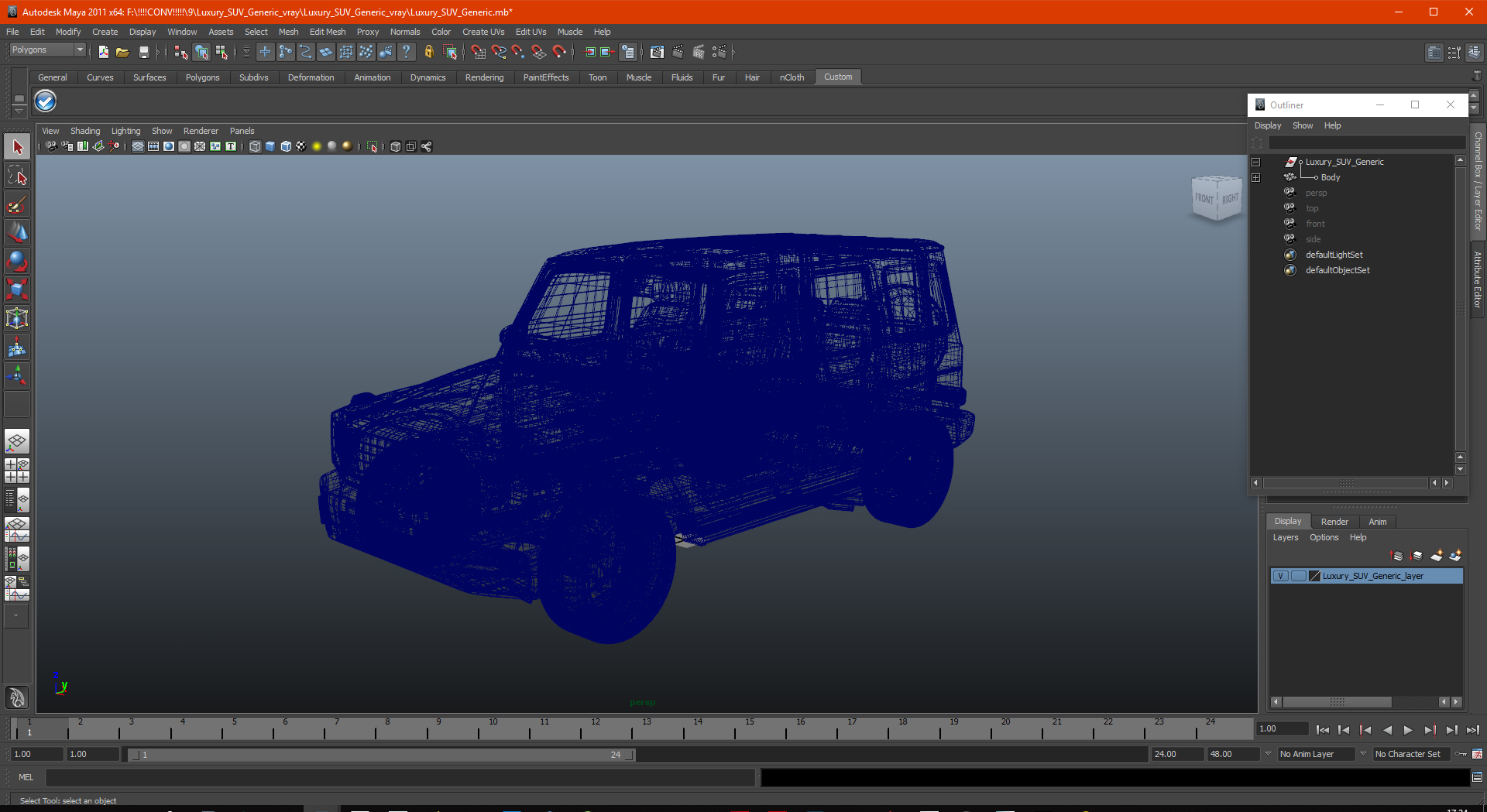The image size is (1487, 812).
Task: Click the MEL command line input
Action: (400, 777)
